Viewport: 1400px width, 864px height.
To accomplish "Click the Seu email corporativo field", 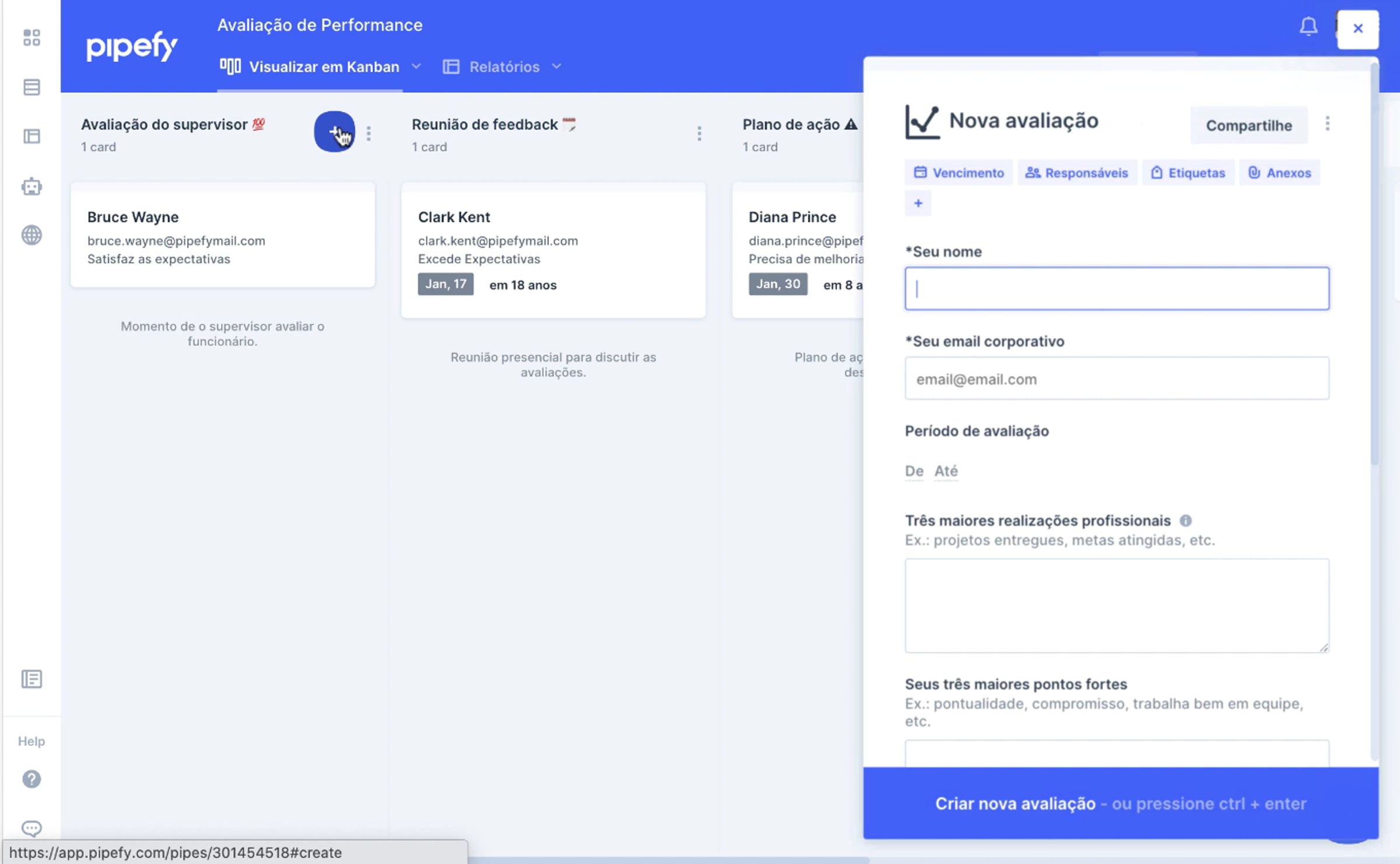I will (1116, 379).
